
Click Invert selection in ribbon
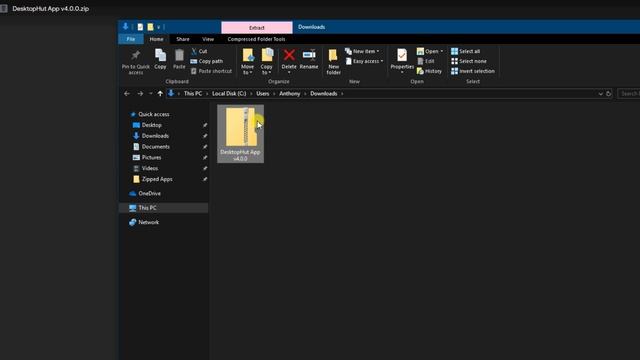473,71
